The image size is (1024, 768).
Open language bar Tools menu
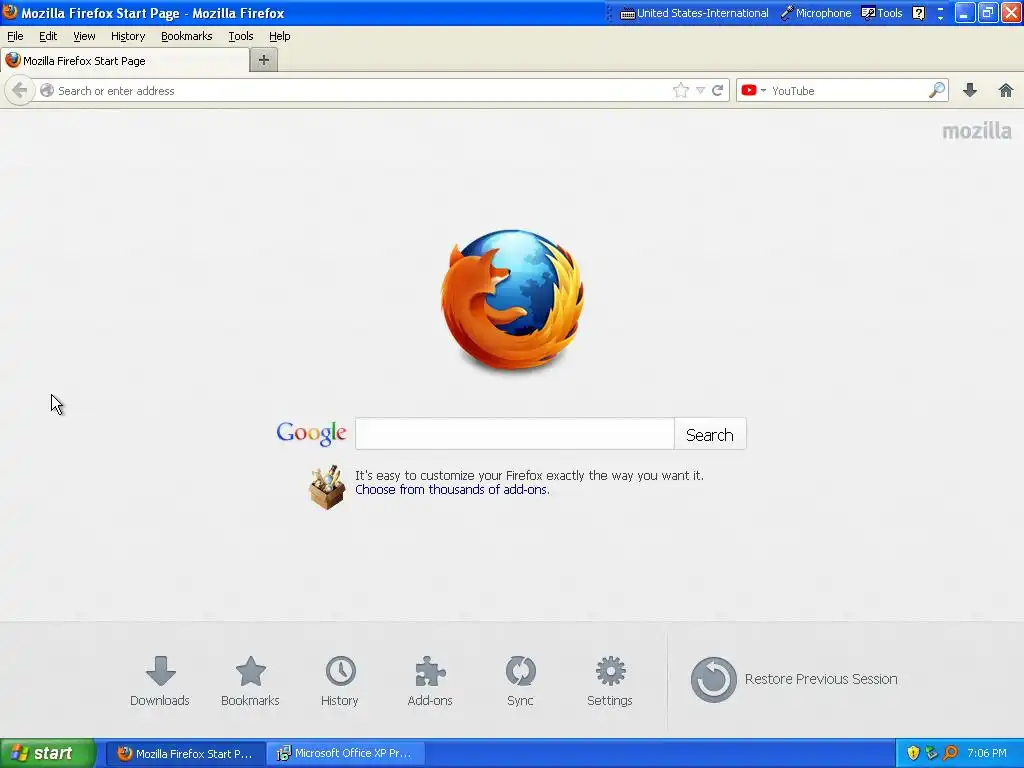(882, 13)
